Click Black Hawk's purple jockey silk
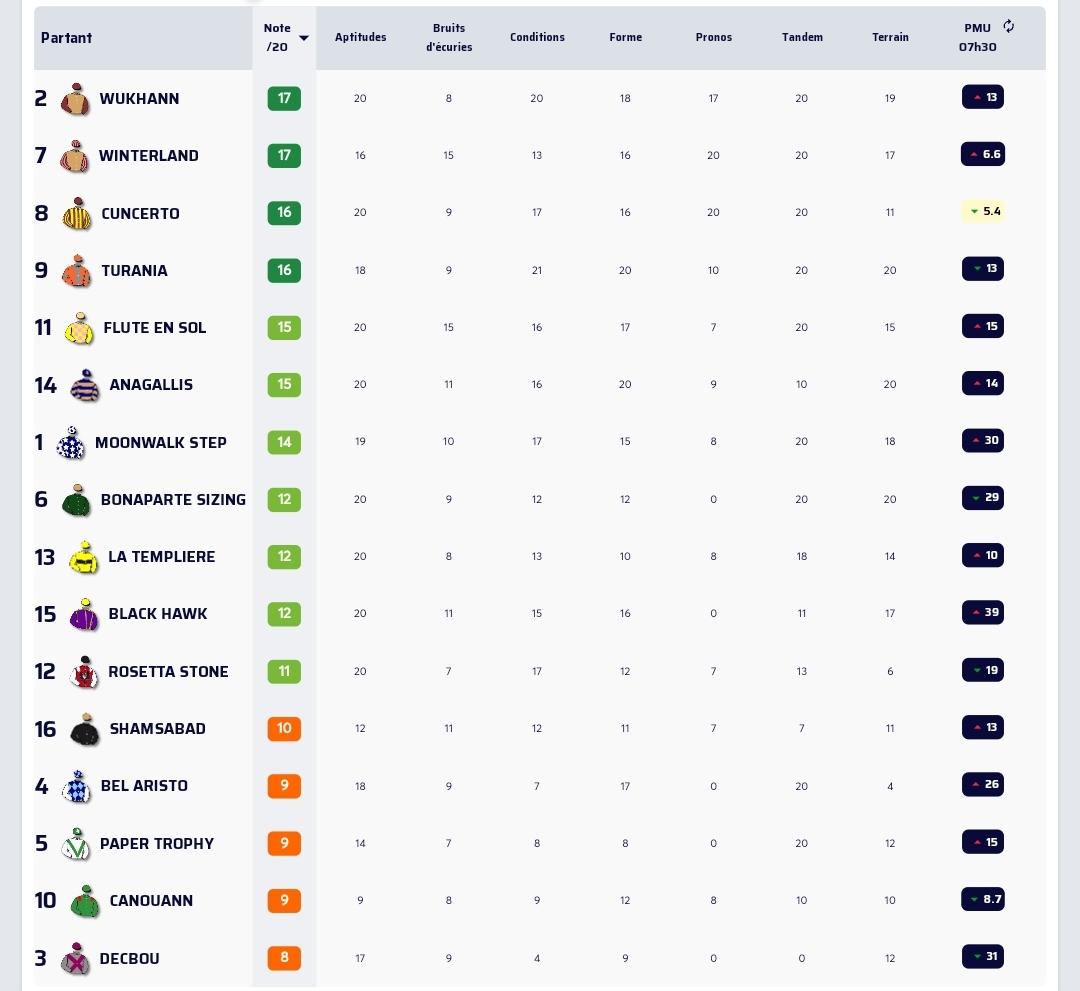 click(x=84, y=615)
